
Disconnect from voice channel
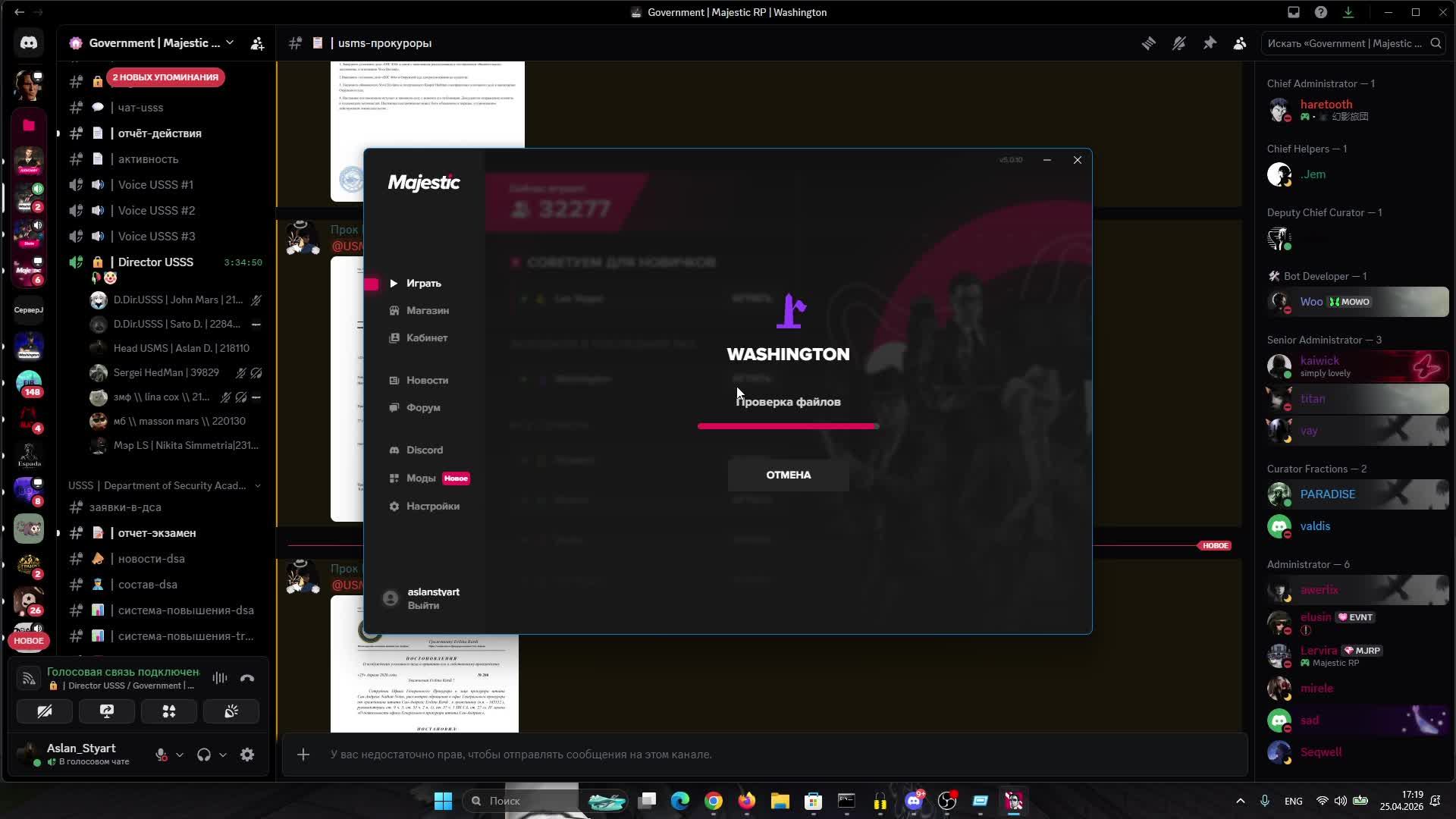tap(247, 679)
